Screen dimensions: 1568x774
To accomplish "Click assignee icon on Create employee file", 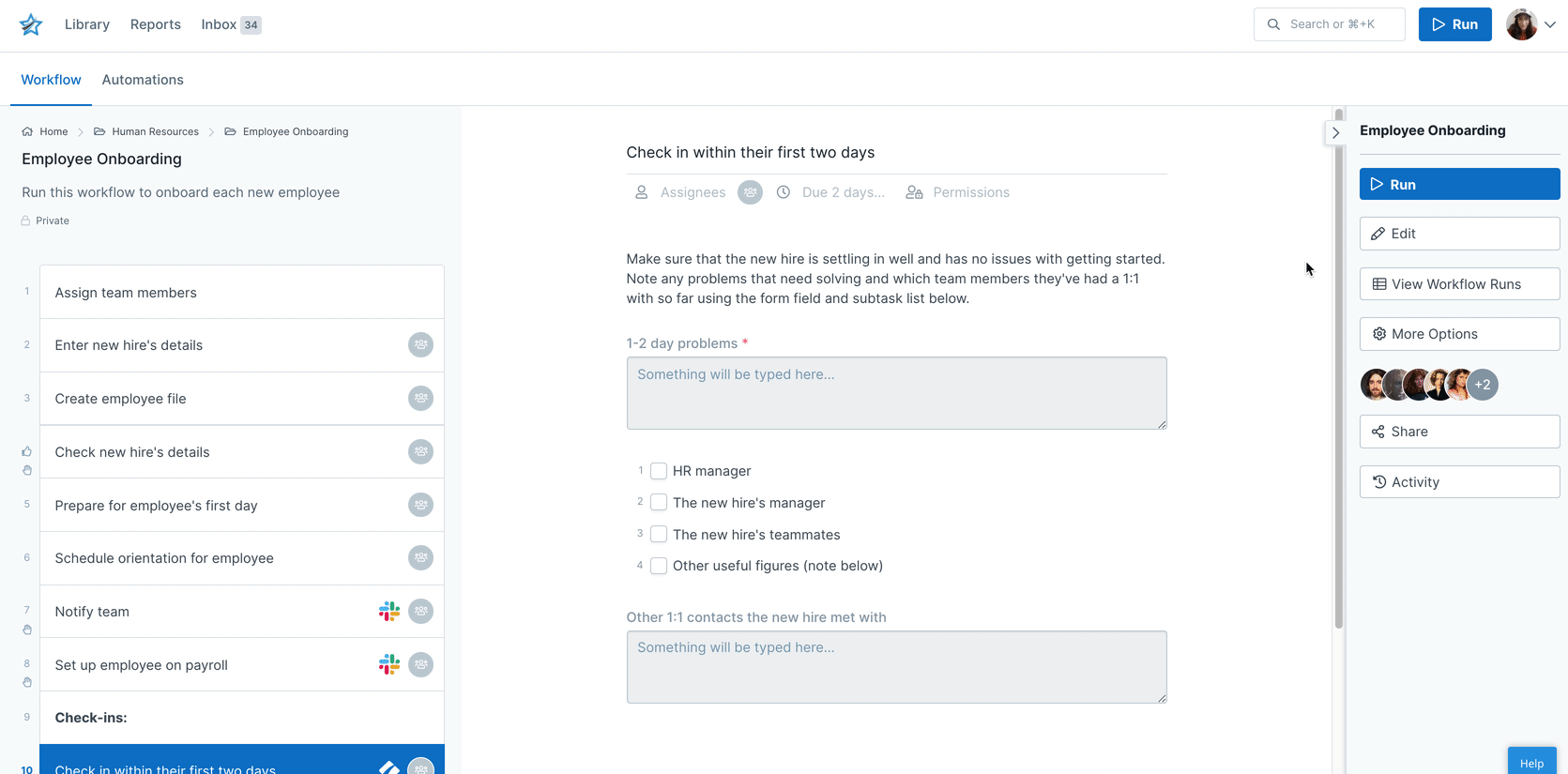I will [421, 399].
